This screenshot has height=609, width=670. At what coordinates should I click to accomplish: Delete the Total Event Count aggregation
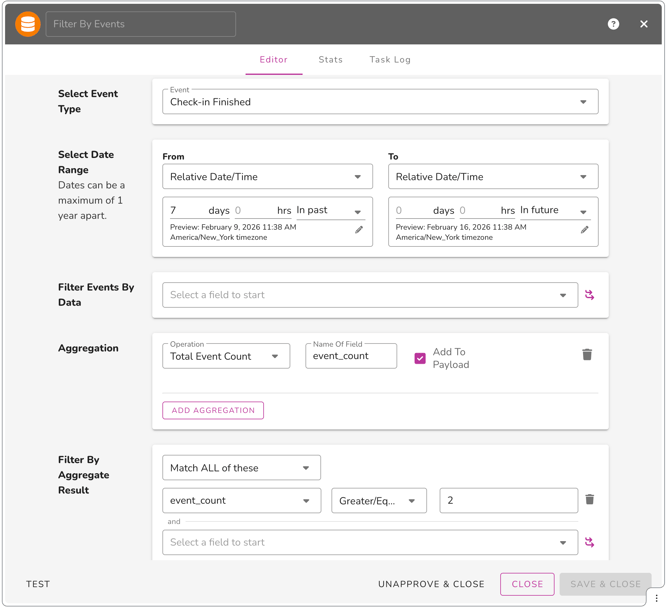(587, 355)
